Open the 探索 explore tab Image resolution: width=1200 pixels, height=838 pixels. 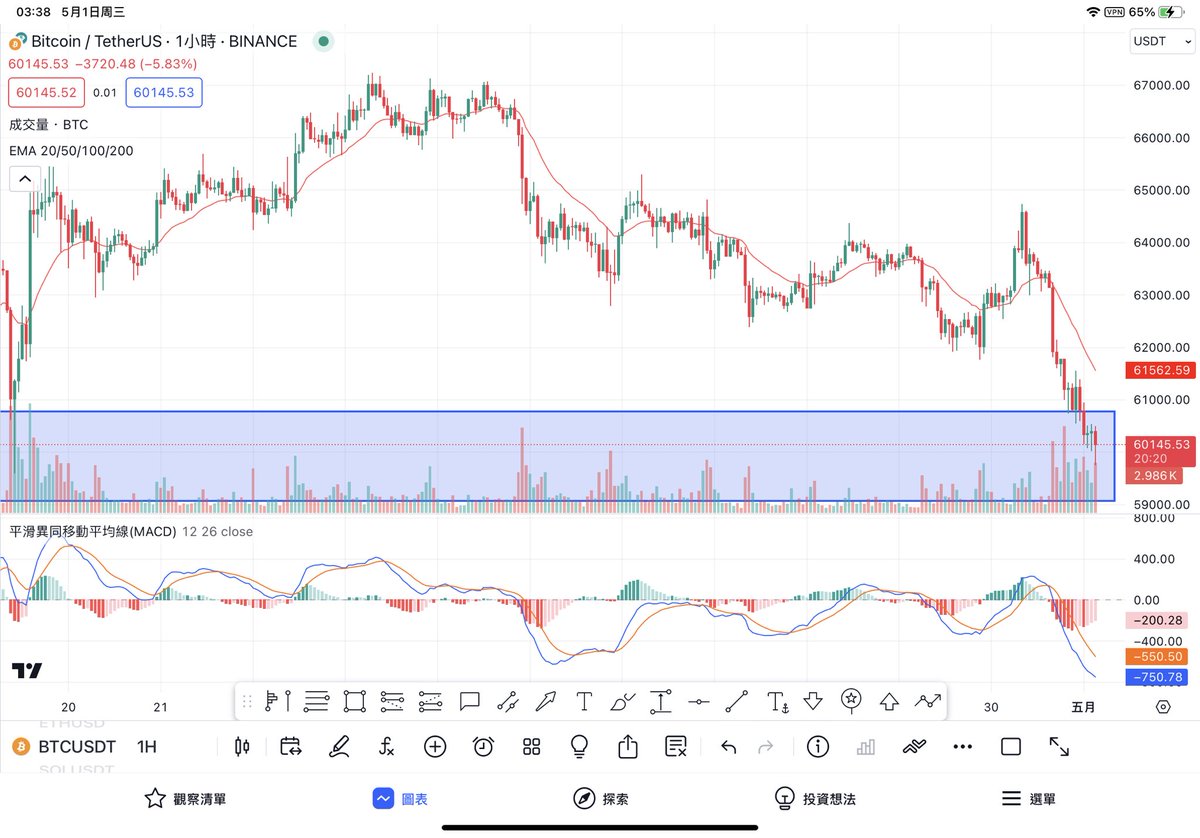pos(600,799)
